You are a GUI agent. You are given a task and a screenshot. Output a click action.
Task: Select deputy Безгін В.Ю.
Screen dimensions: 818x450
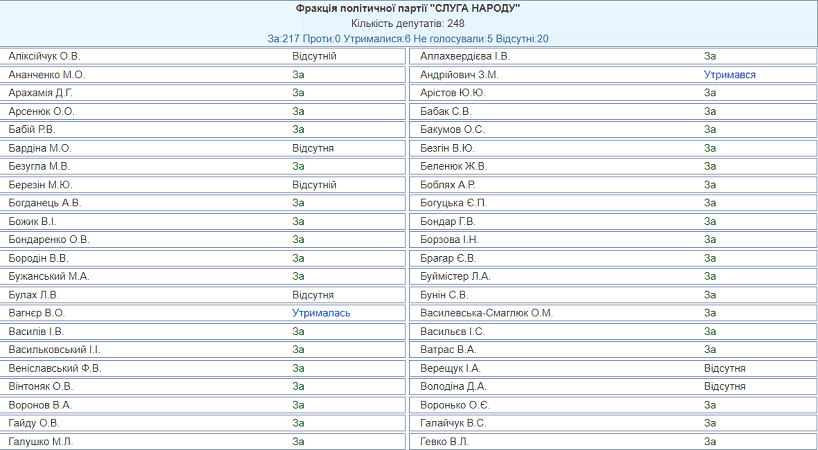[447, 148]
